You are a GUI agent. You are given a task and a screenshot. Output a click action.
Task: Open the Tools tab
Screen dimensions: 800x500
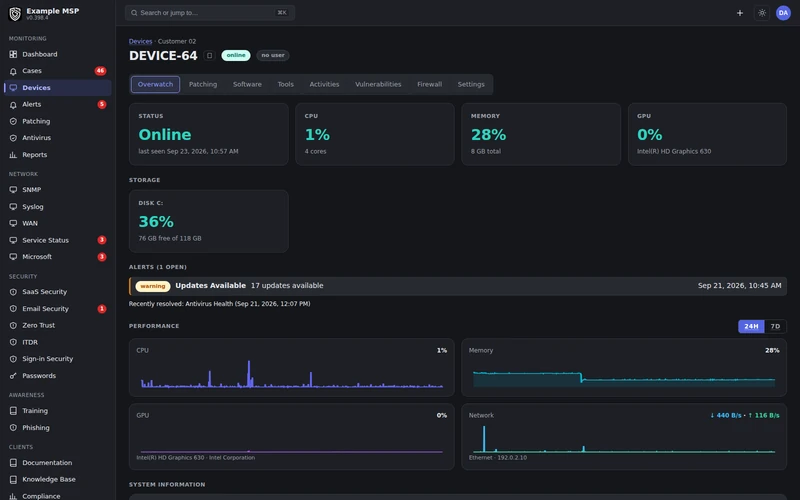(286, 85)
